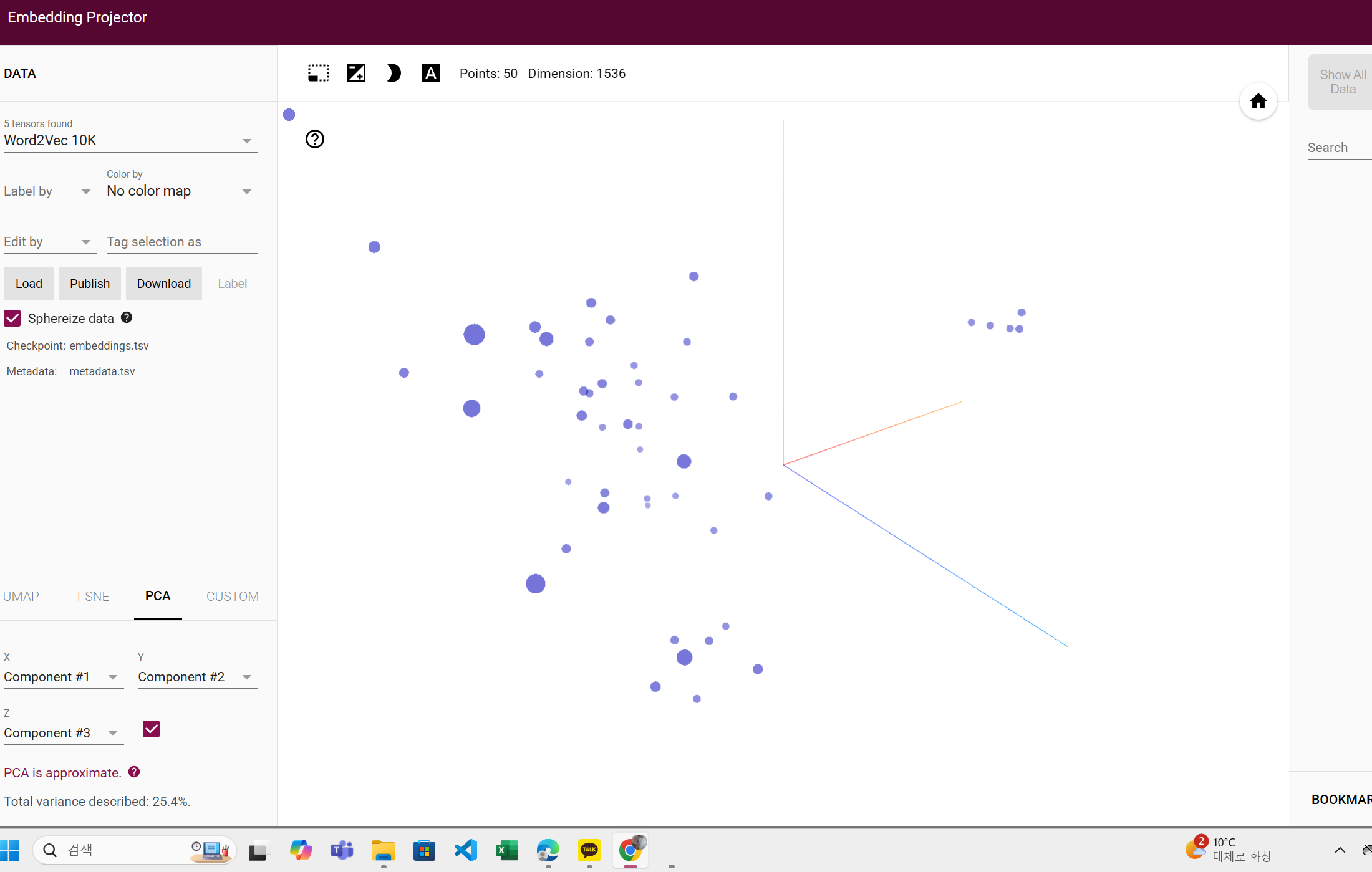Open the X Component #1 dropdown

click(x=63, y=678)
